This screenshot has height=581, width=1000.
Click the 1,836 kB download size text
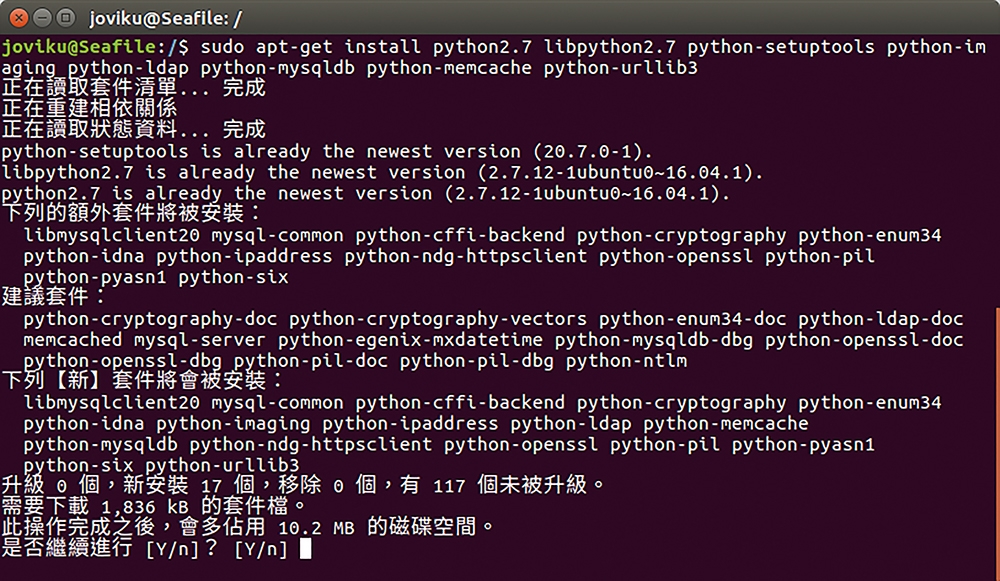[145, 507]
